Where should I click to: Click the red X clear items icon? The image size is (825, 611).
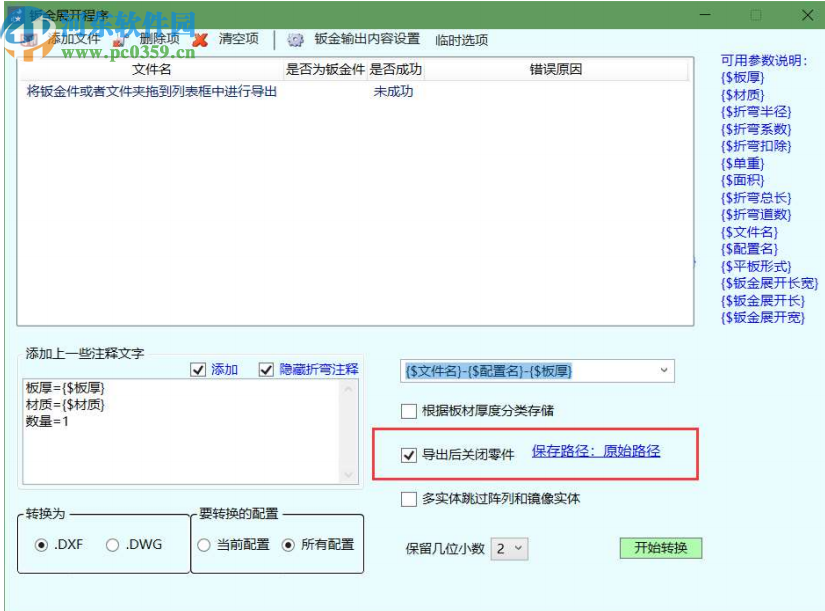[x=199, y=39]
